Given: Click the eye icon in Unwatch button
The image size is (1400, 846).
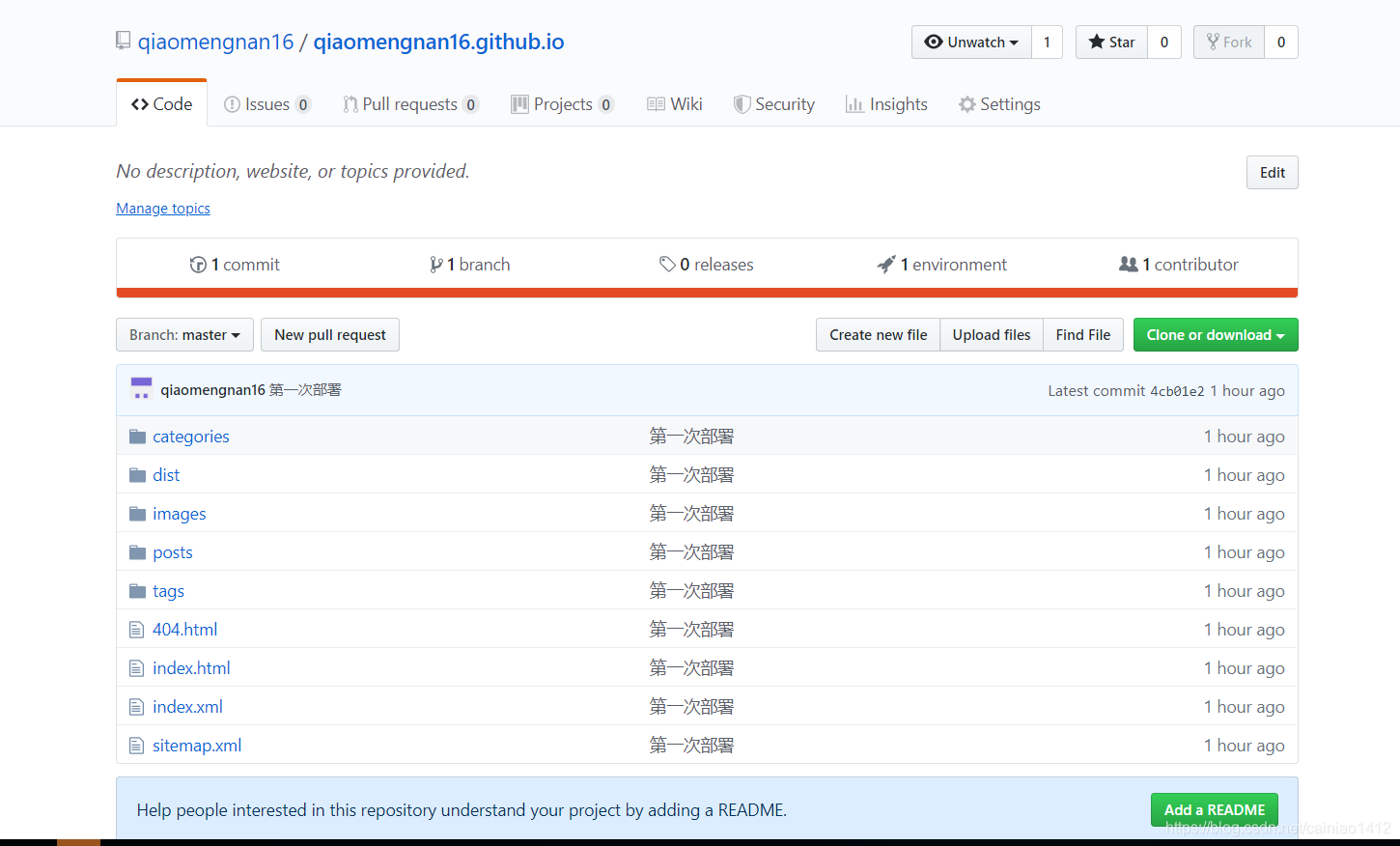Looking at the screenshot, I should [933, 42].
